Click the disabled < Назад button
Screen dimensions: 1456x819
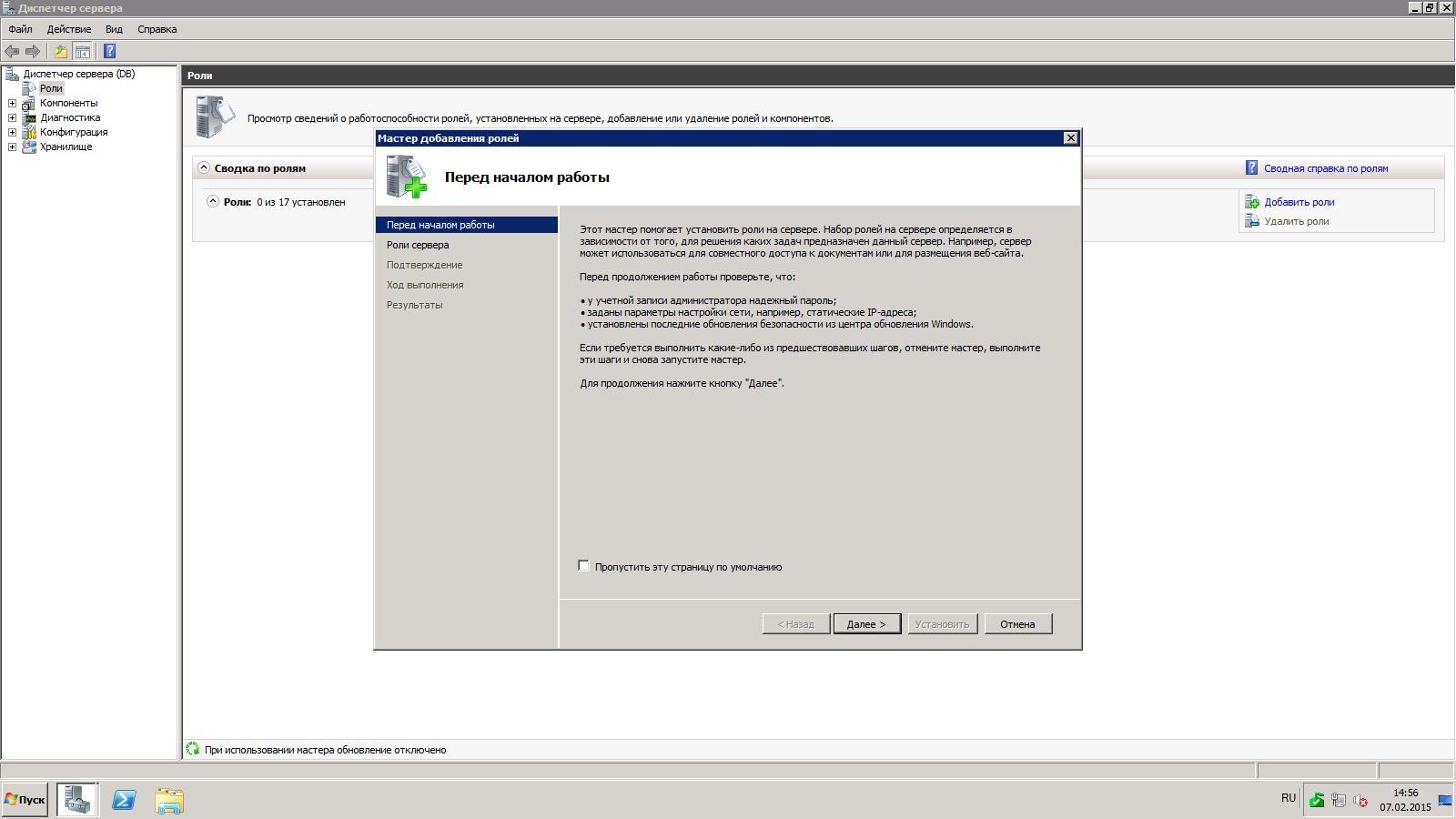pos(796,624)
